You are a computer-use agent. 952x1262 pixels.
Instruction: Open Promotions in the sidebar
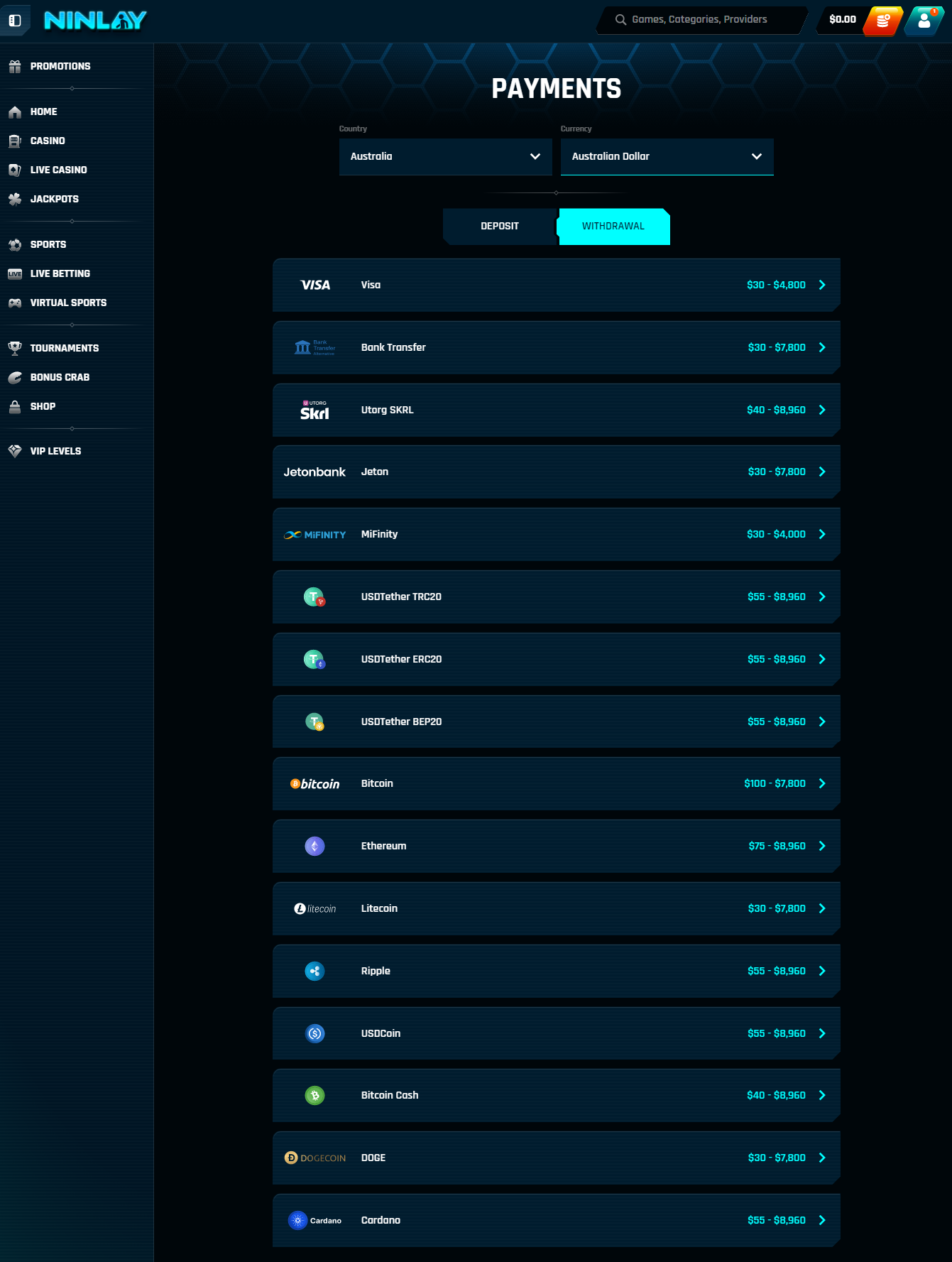(60, 66)
